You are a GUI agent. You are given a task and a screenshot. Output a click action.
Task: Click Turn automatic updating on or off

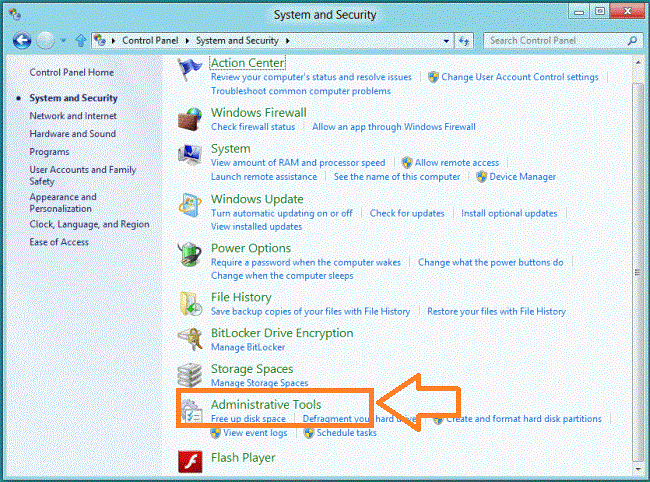click(x=282, y=213)
